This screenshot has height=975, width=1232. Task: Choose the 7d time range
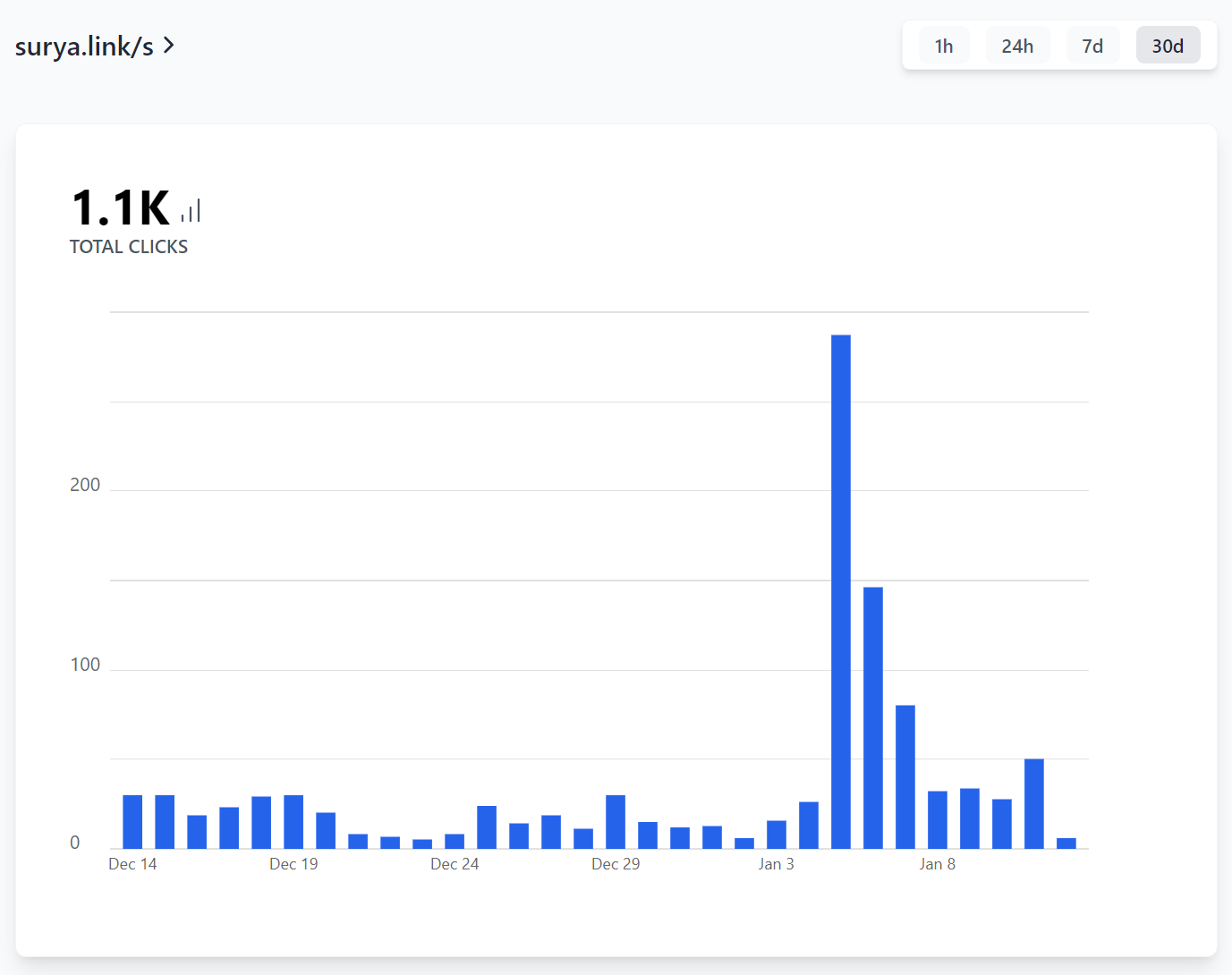tap(1092, 46)
